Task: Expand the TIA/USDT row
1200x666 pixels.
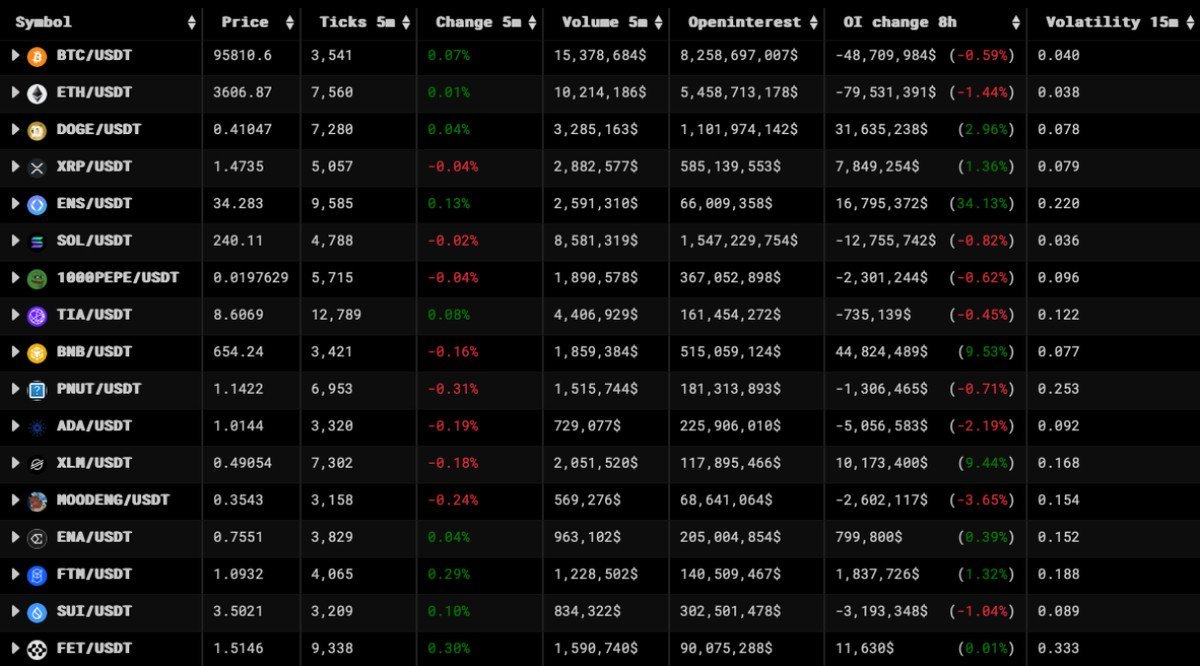Action: (x=15, y=314)
